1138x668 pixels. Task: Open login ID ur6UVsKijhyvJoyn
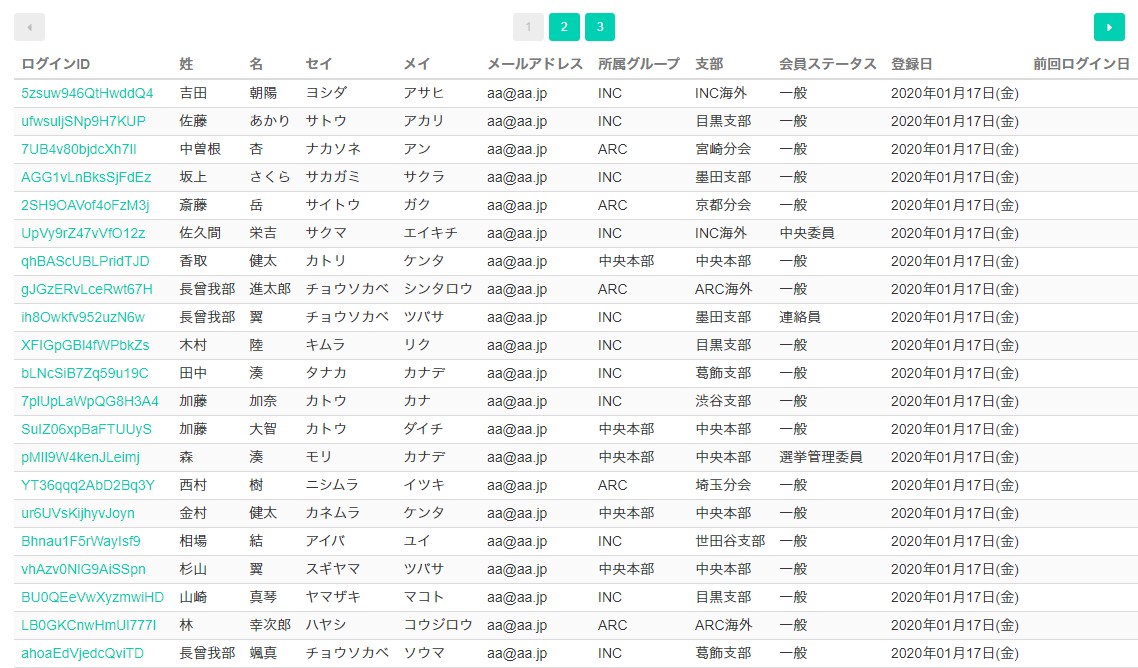tap(78, 513)
